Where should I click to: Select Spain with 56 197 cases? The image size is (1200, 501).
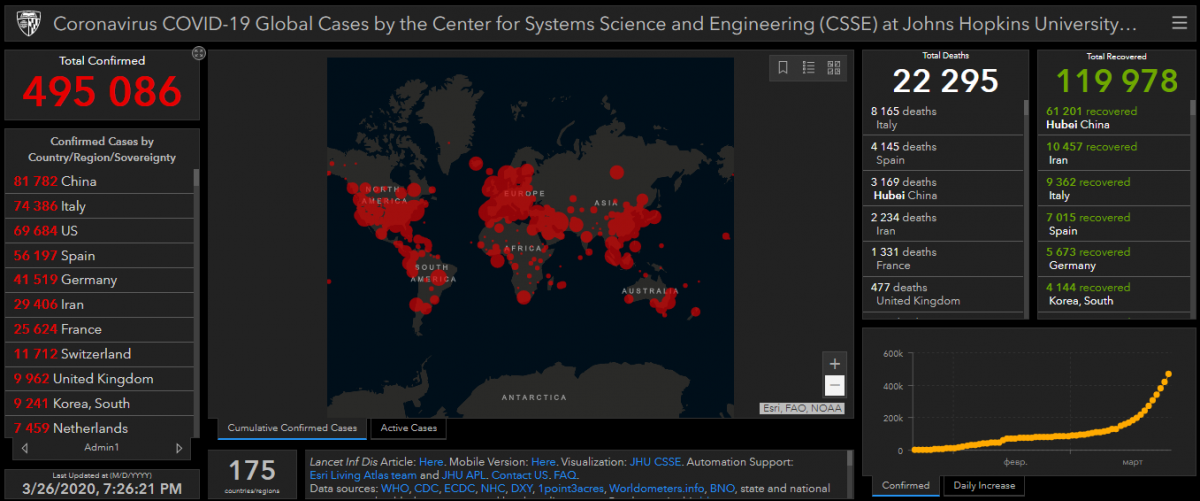pyautogui.click(x=98, y=255)
